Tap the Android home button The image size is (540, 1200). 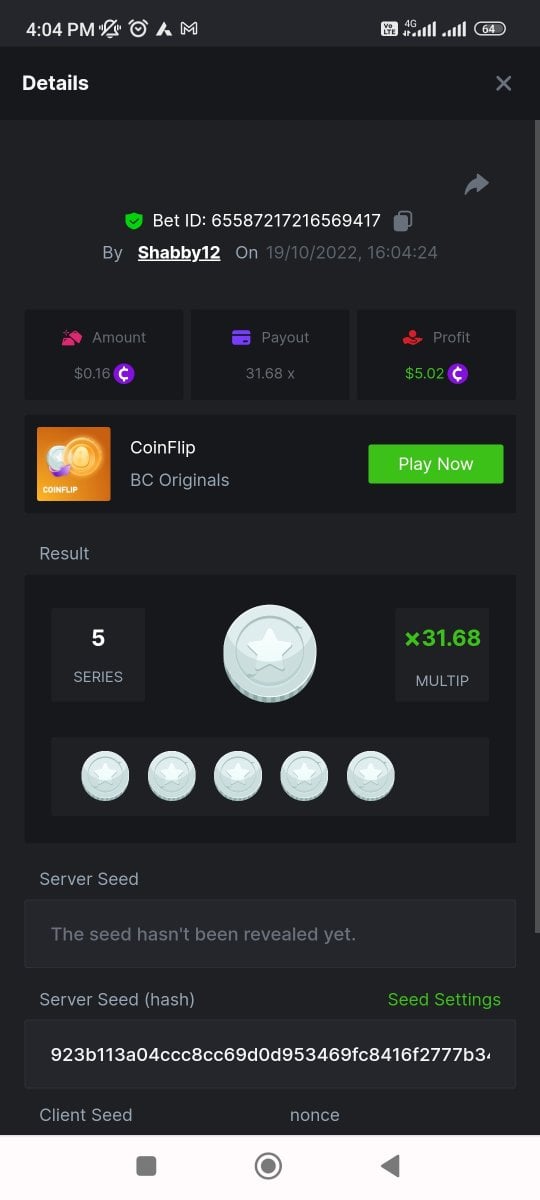(x=268, y=1165)
